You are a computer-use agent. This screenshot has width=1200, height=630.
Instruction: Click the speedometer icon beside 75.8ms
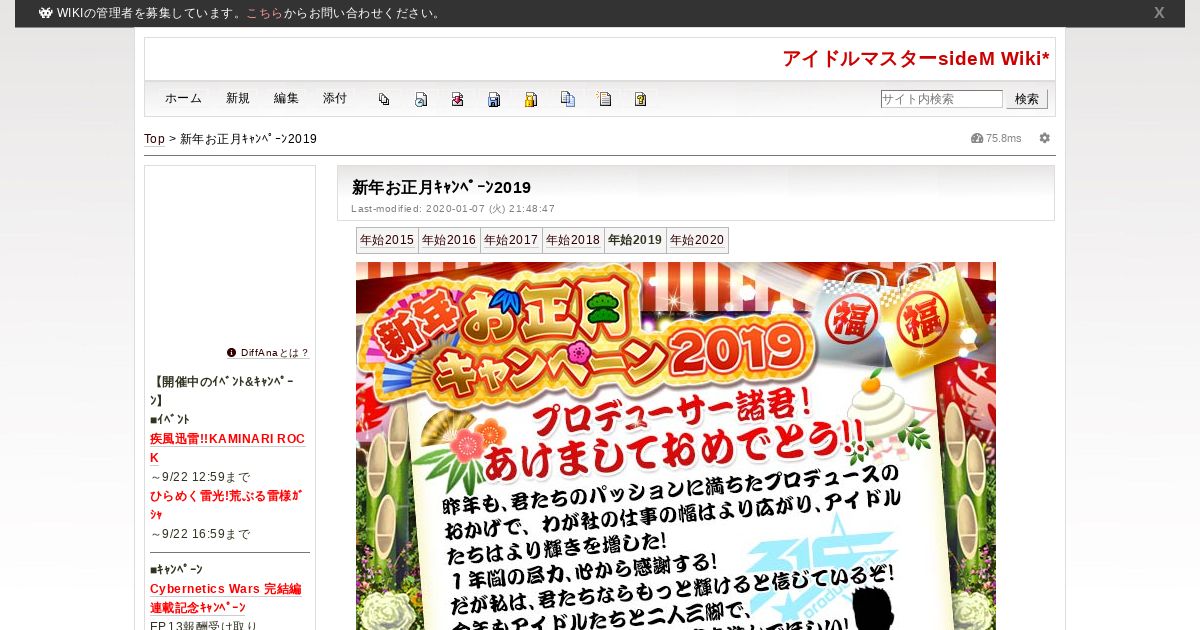(x=977, y=138)
